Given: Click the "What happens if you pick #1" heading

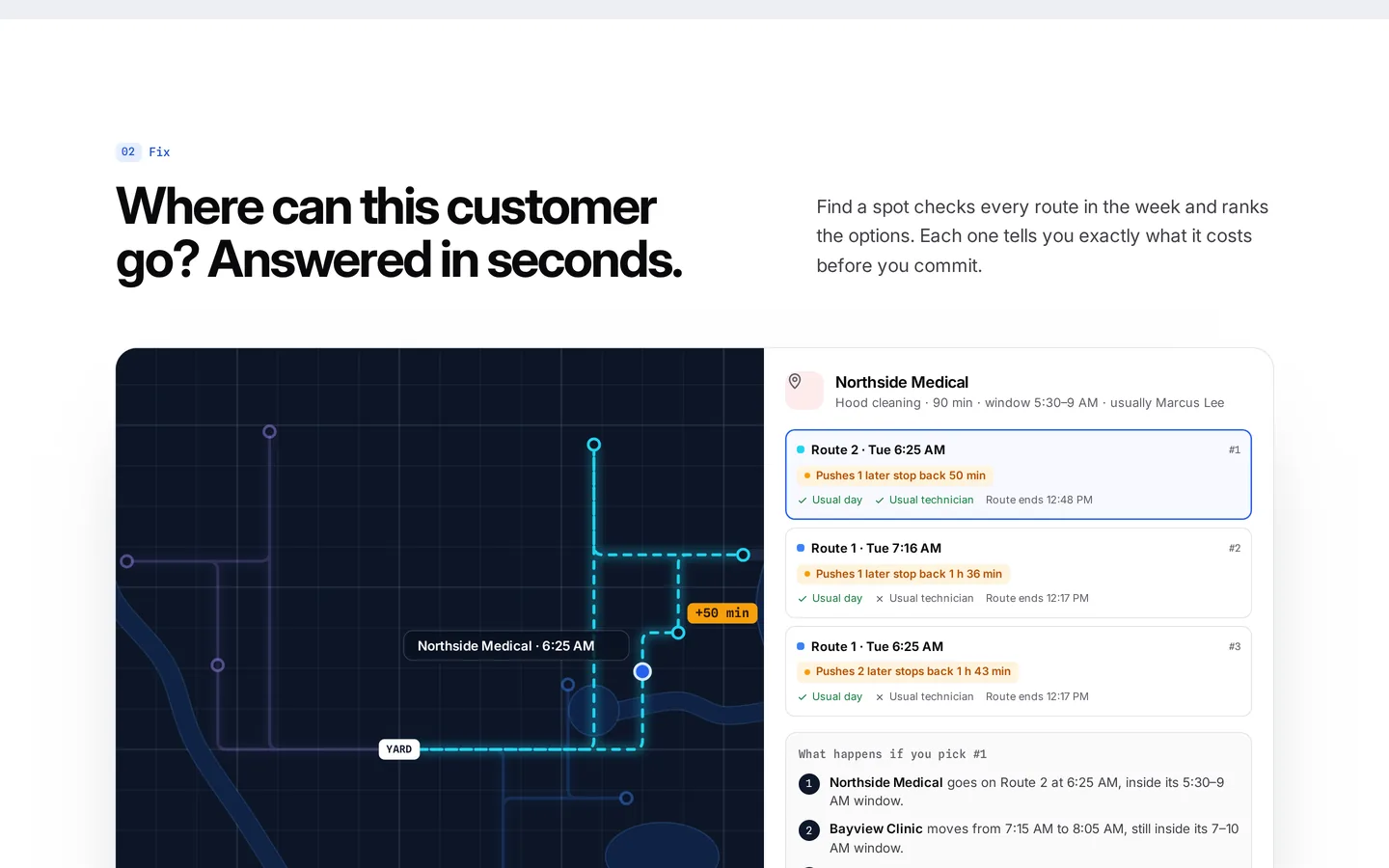Looking at the screenshot, I should pos(892,754).
